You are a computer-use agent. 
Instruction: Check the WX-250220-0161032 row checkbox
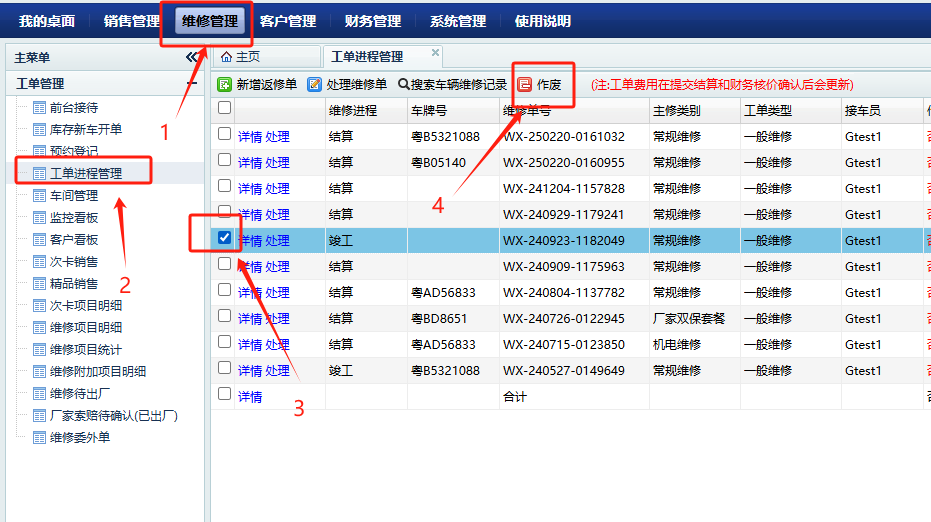click(x=225, y=134)
